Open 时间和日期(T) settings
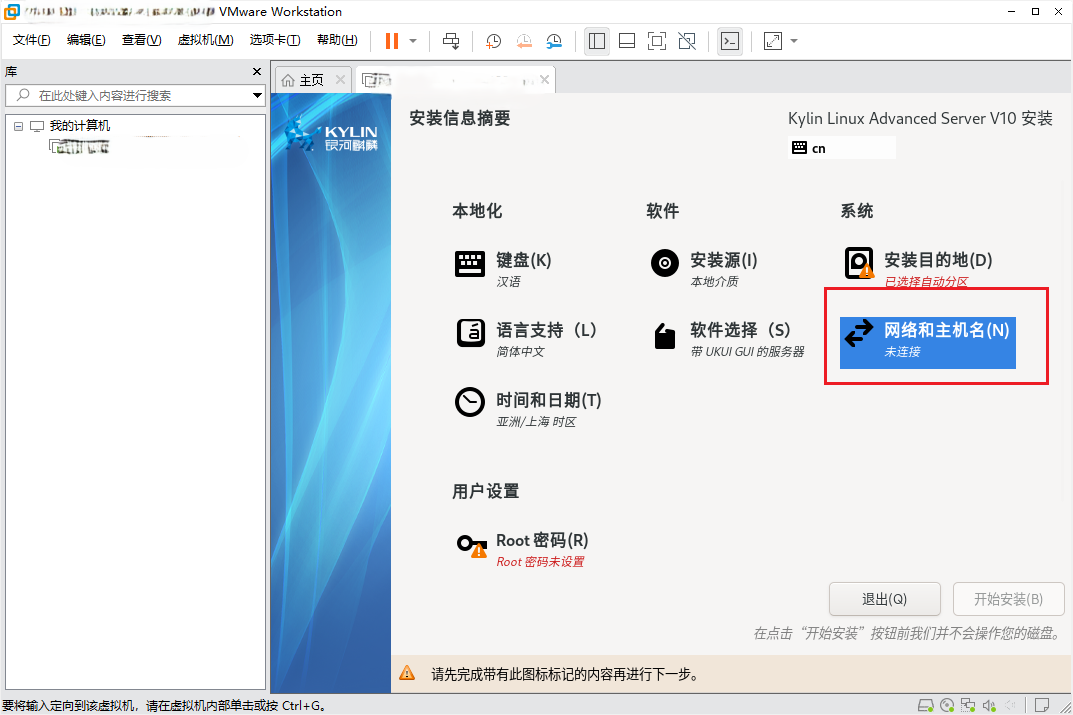 pos(528,410)
